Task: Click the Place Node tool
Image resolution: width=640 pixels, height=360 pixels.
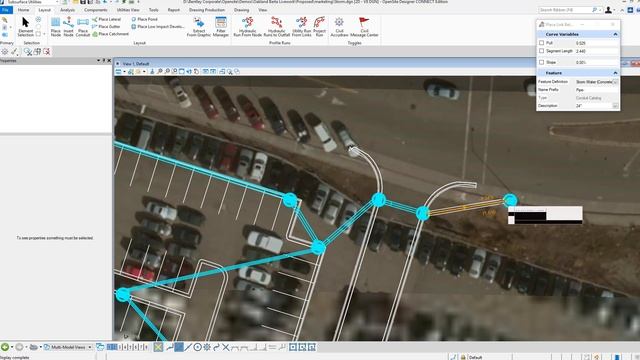Action: 56,27
